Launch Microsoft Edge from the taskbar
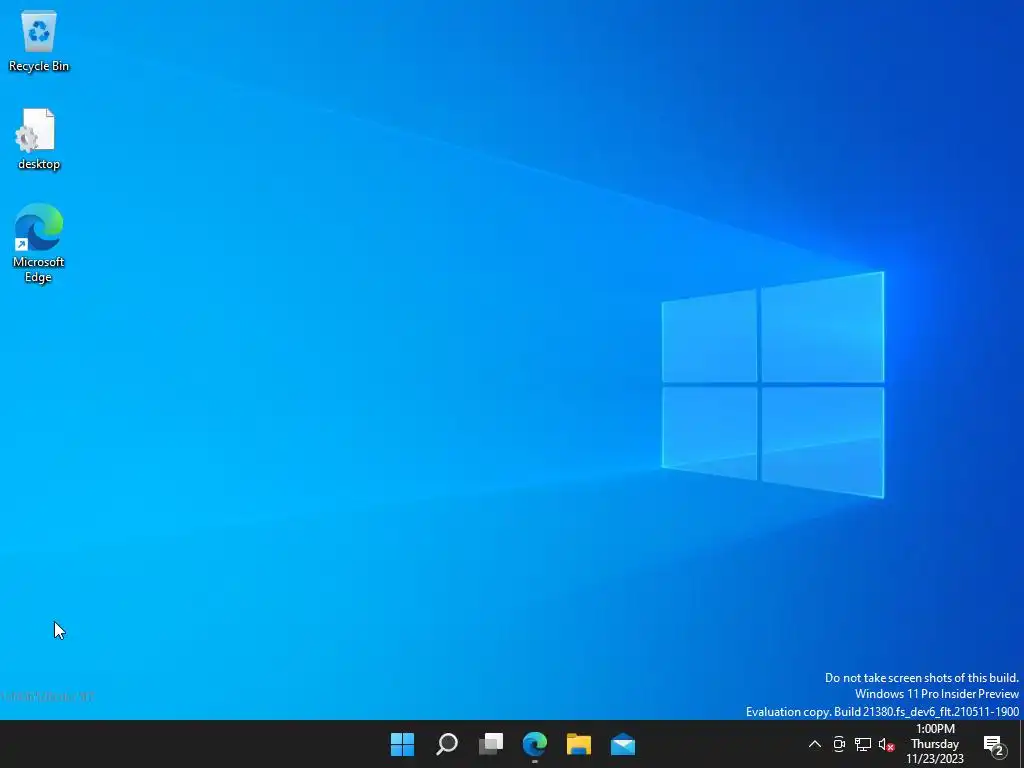This screenshot has width=1024, height=768. click(x=535, y=744)
